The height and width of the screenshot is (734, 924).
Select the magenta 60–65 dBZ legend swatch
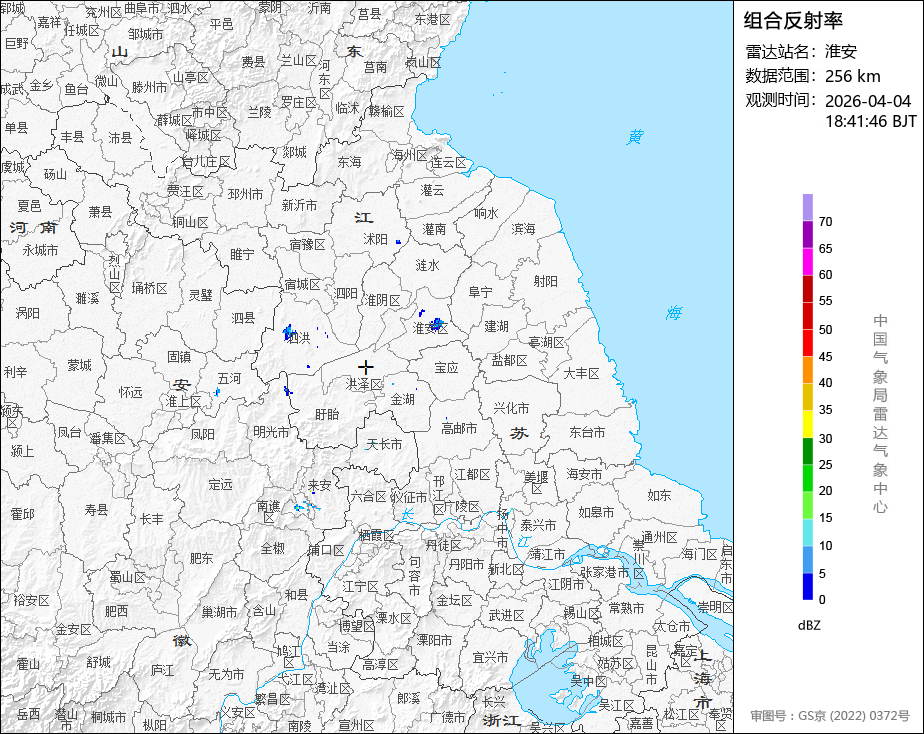(807, 261)
